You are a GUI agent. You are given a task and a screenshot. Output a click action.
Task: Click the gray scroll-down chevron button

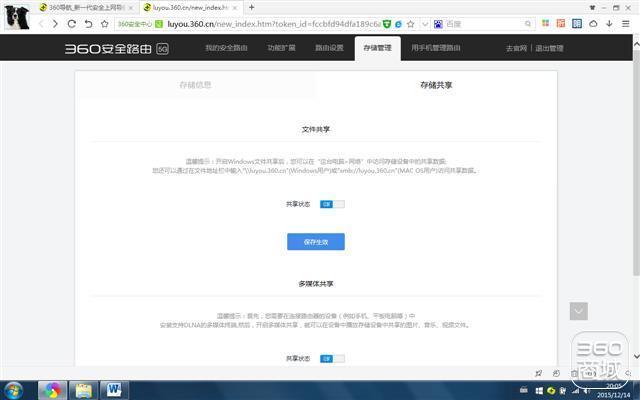pyautogui.click(x=579, y=311)
